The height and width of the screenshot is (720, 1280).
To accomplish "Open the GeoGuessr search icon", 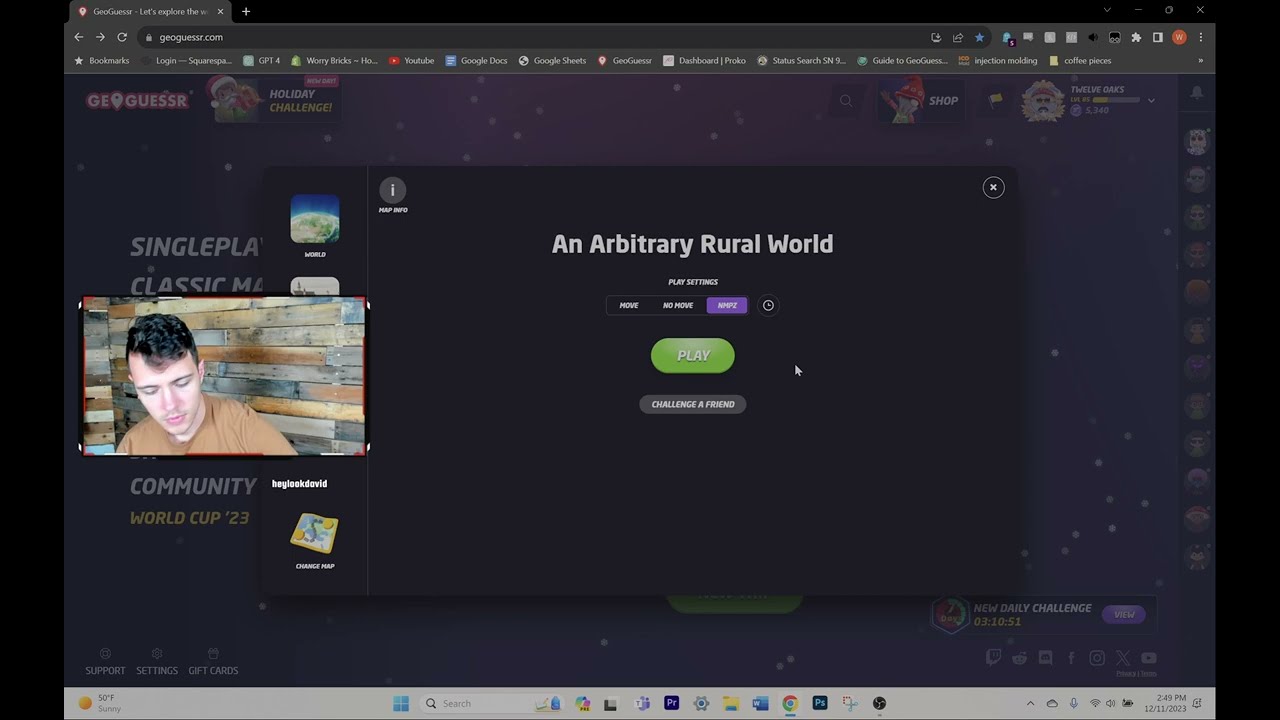I will point(846,100).
